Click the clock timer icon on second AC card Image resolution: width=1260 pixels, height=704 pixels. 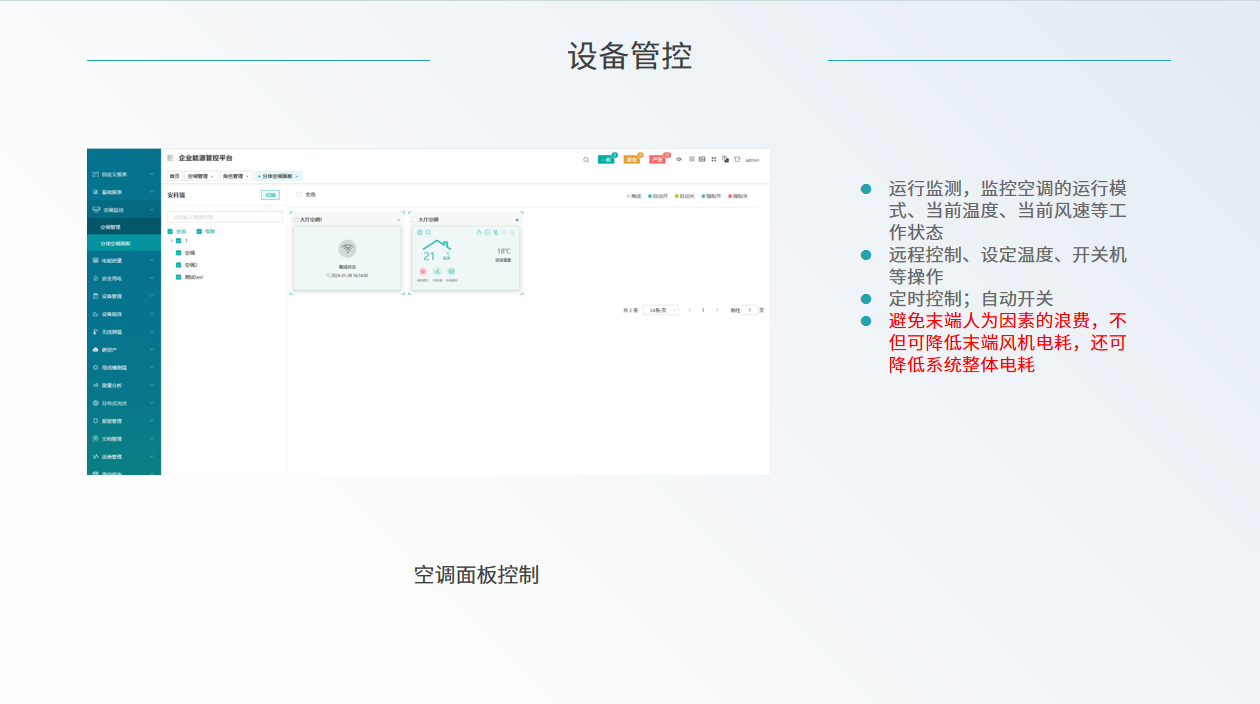487,232
